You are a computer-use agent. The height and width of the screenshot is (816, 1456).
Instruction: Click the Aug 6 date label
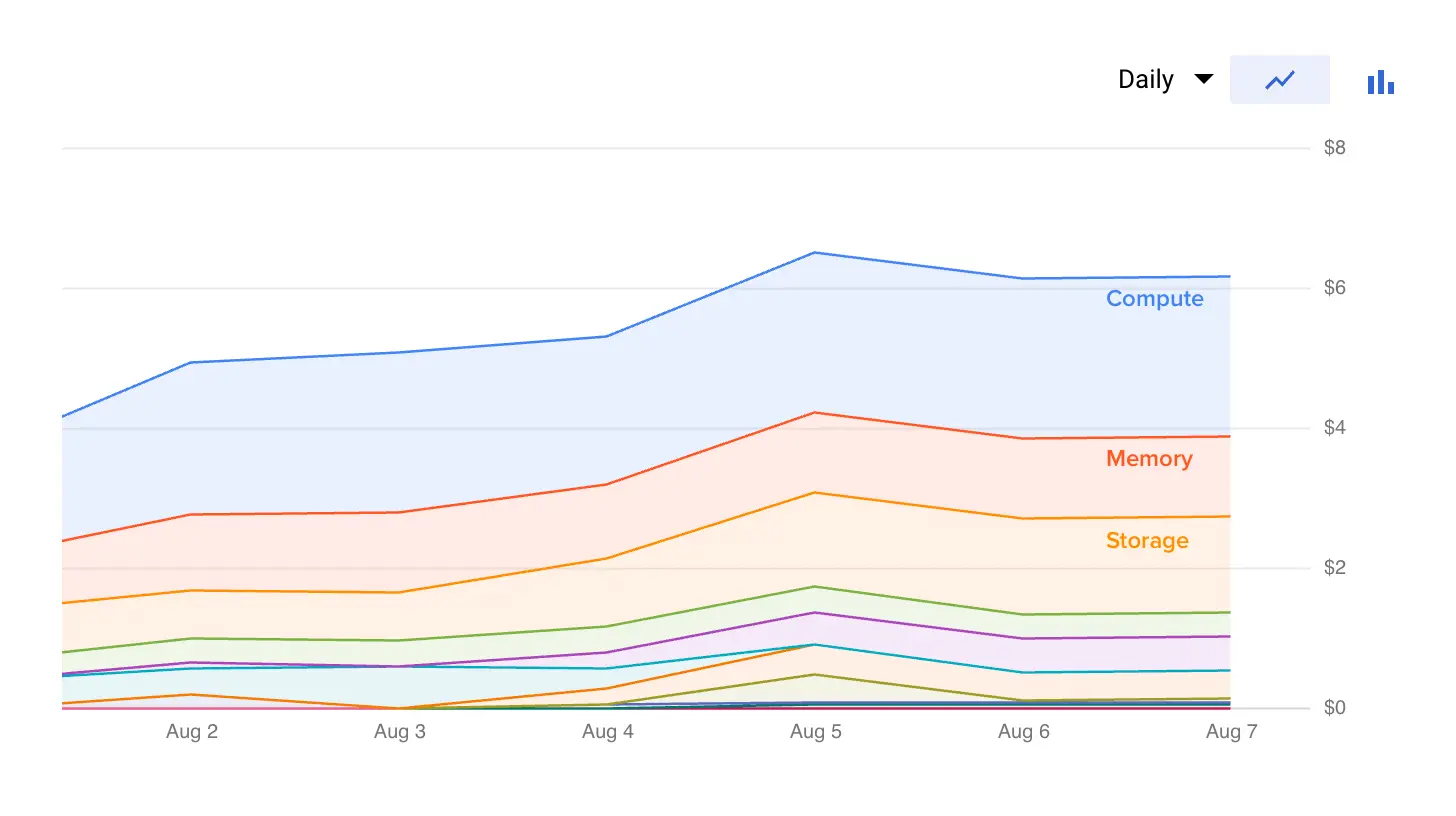[x=1024, y=732]
